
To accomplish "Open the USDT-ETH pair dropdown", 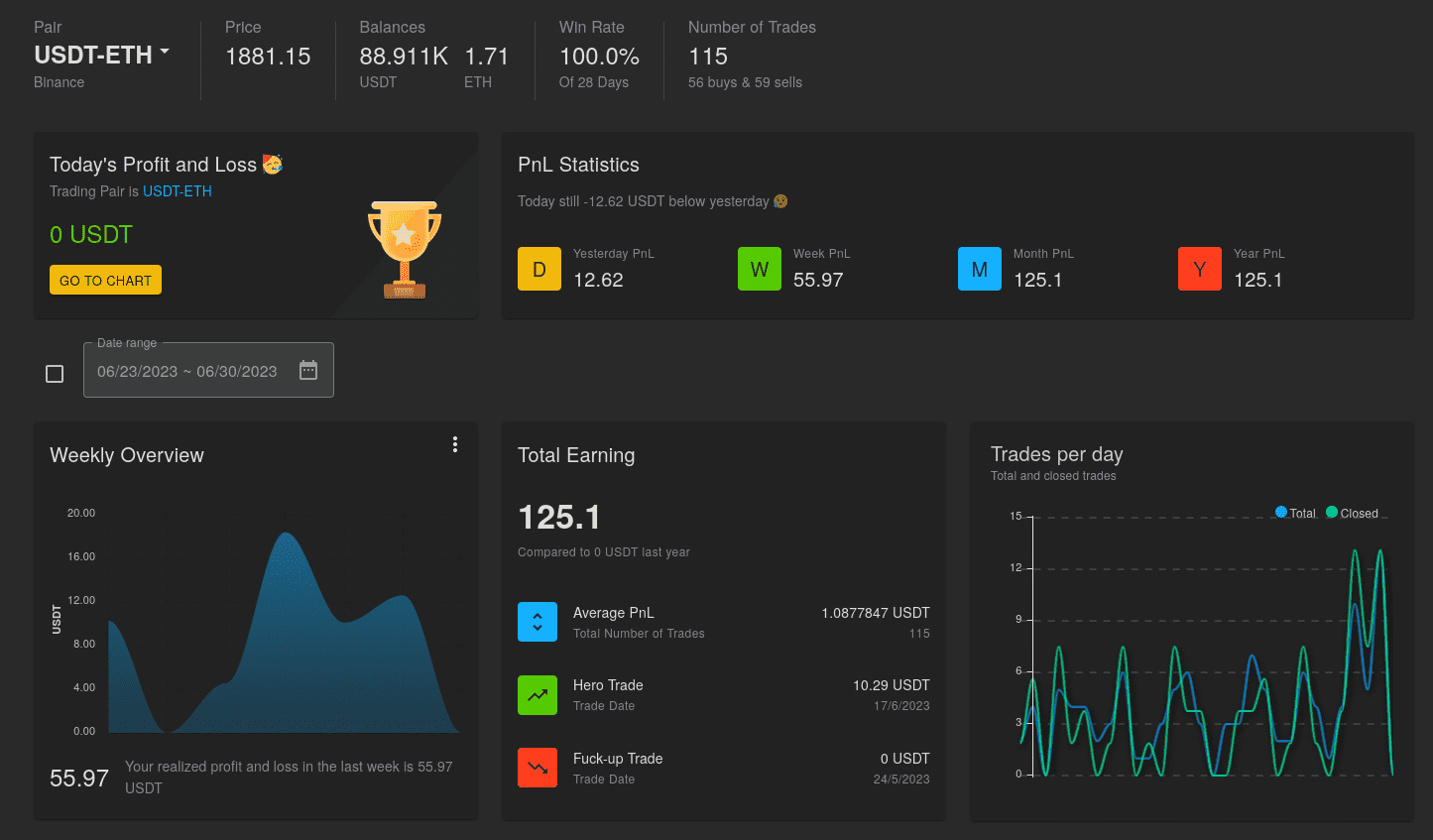I will click(x=102, y=55).
